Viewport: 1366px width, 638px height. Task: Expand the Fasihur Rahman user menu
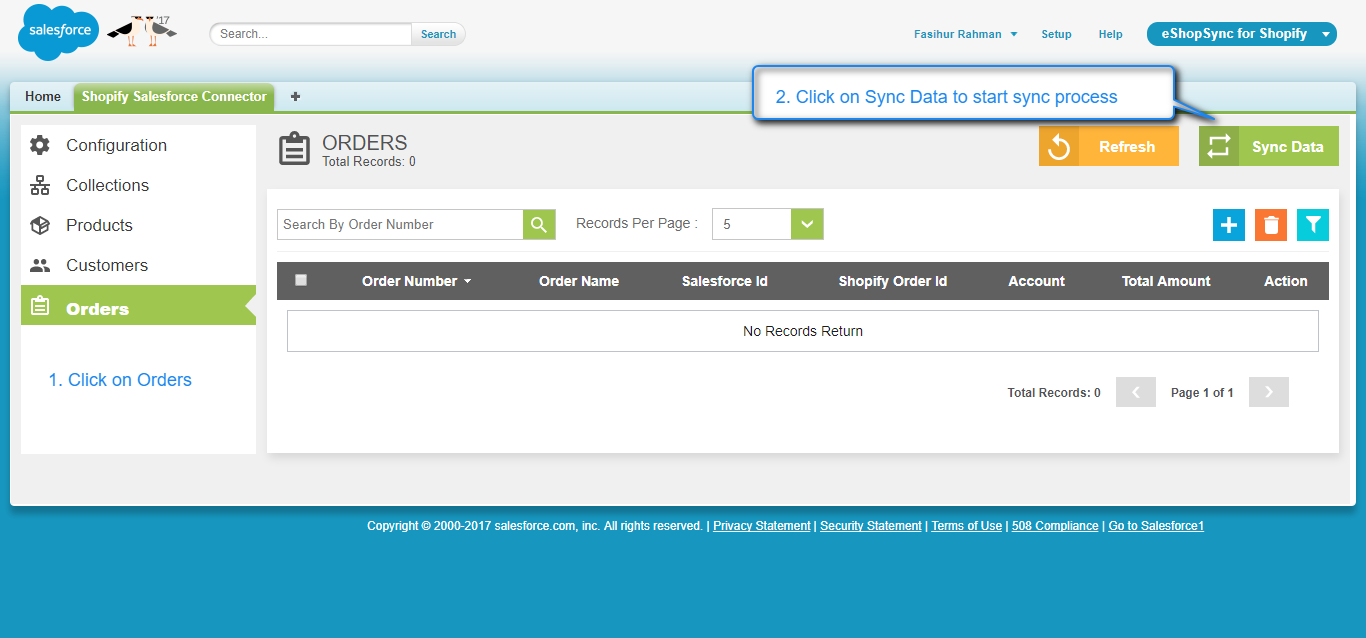point(965,34)
